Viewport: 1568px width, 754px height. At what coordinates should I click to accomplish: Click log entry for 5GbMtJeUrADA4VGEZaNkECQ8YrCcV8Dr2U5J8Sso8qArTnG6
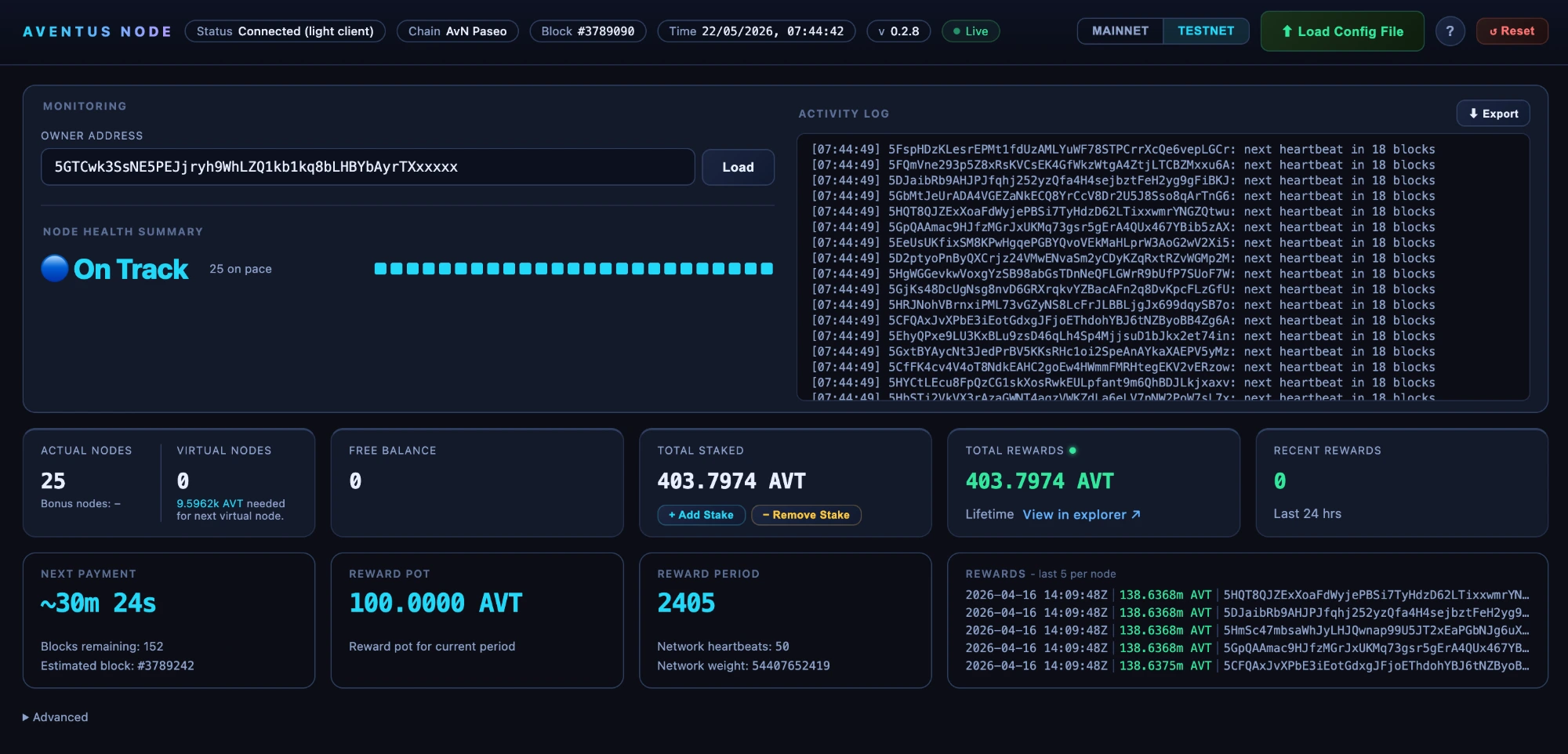coord(1123,197)
